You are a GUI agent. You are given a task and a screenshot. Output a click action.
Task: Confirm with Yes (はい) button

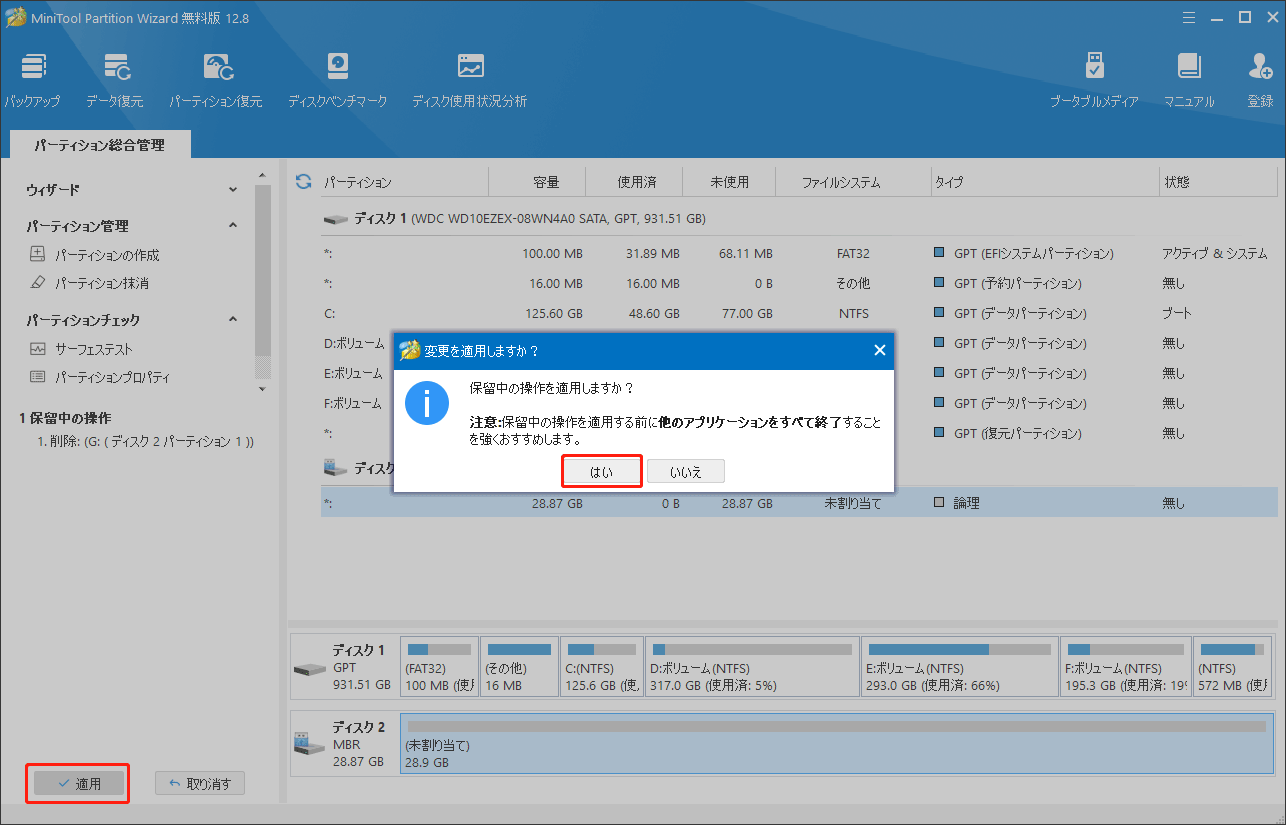coord(602,471)
